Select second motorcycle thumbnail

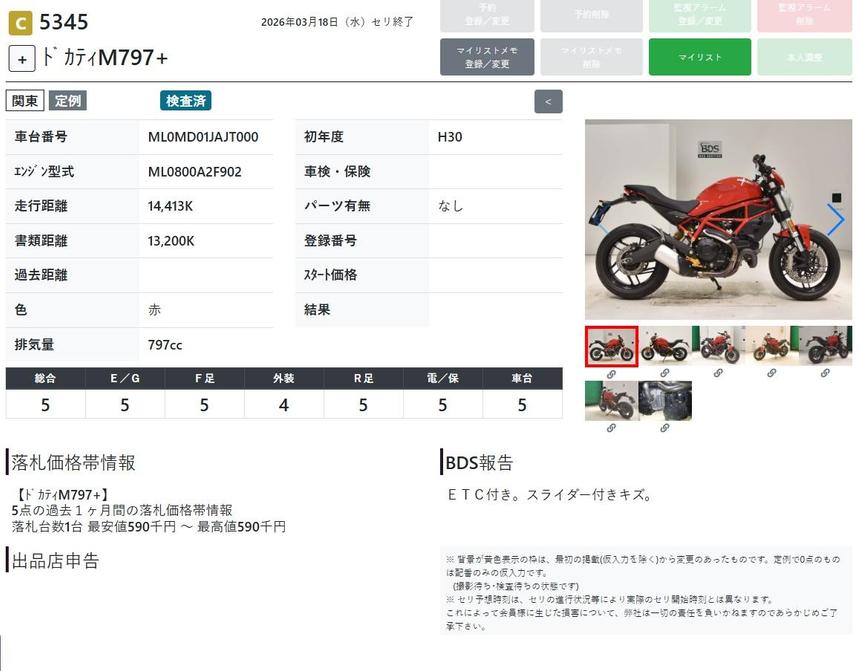click(664, 345)
